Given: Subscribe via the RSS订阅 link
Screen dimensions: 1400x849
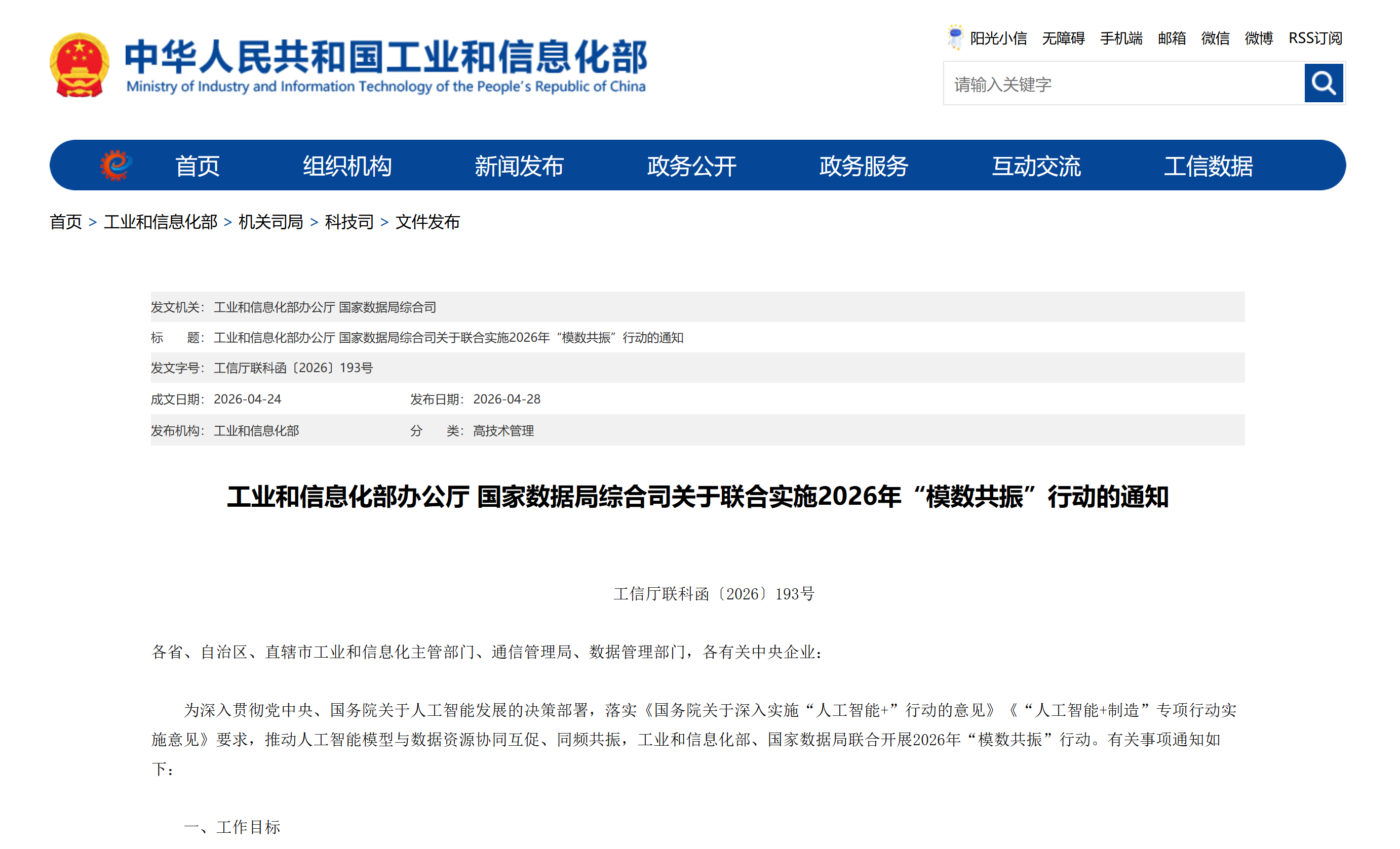Looking at the screenshot, I should [x=1315, y=38].
